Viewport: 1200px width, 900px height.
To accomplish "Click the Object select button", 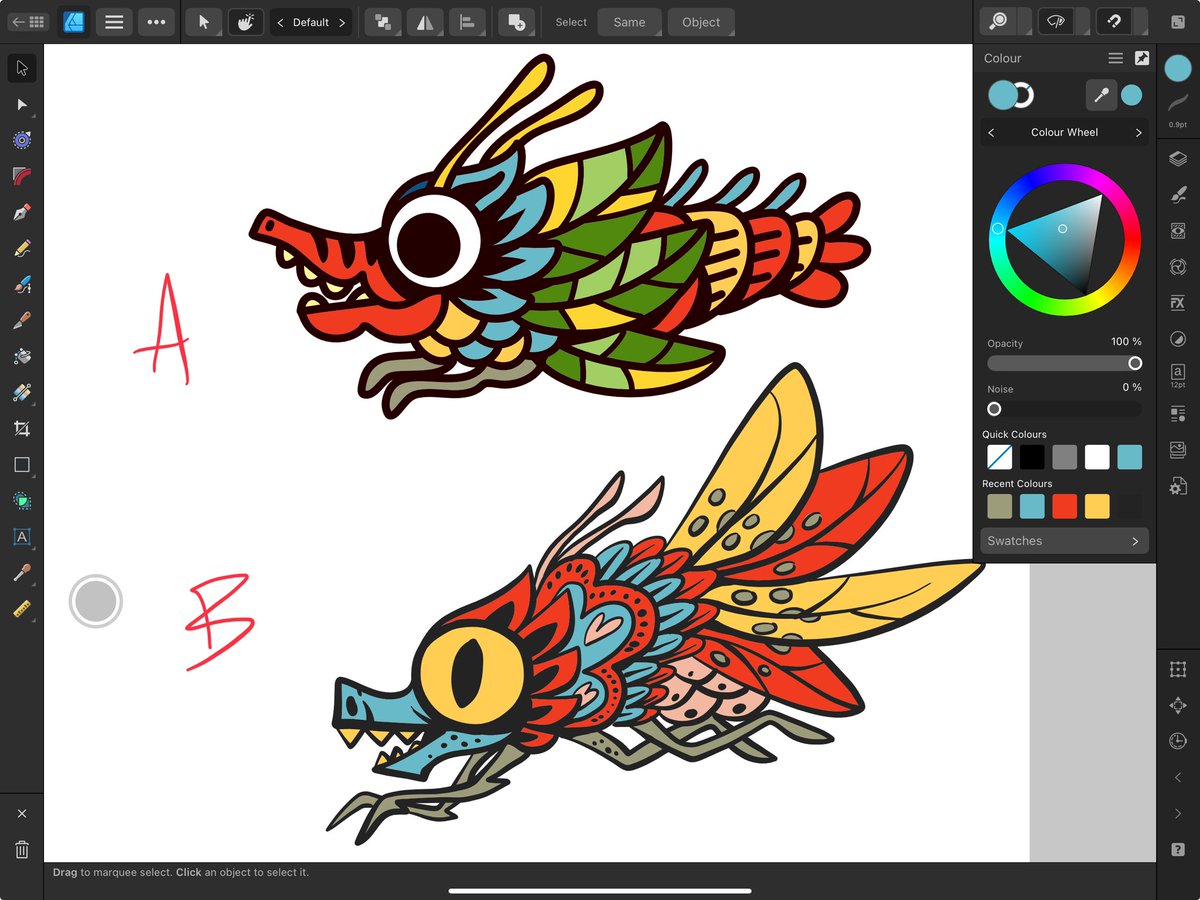I will click(701, 22).
